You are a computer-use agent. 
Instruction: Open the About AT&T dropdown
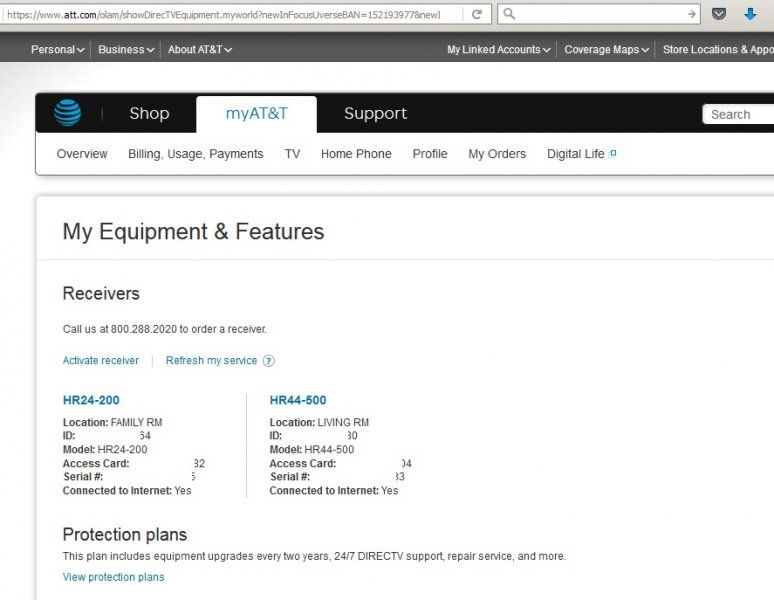(x=202, y=49)
